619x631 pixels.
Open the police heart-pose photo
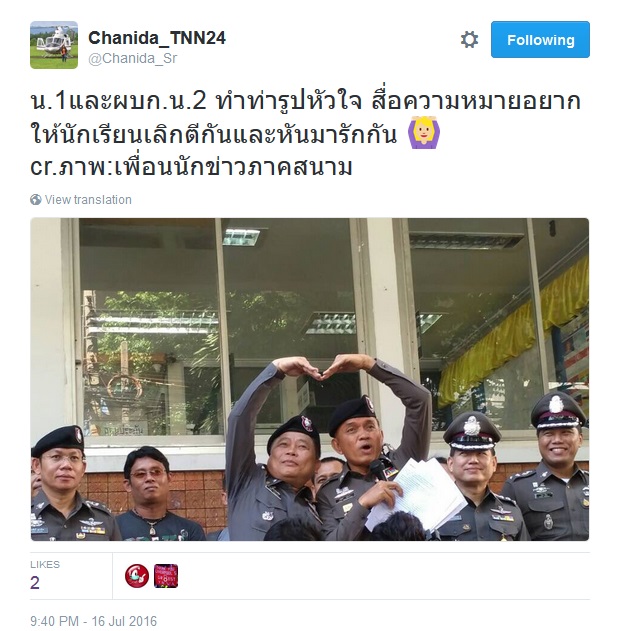pyautogui.click(x=310, y=379)
